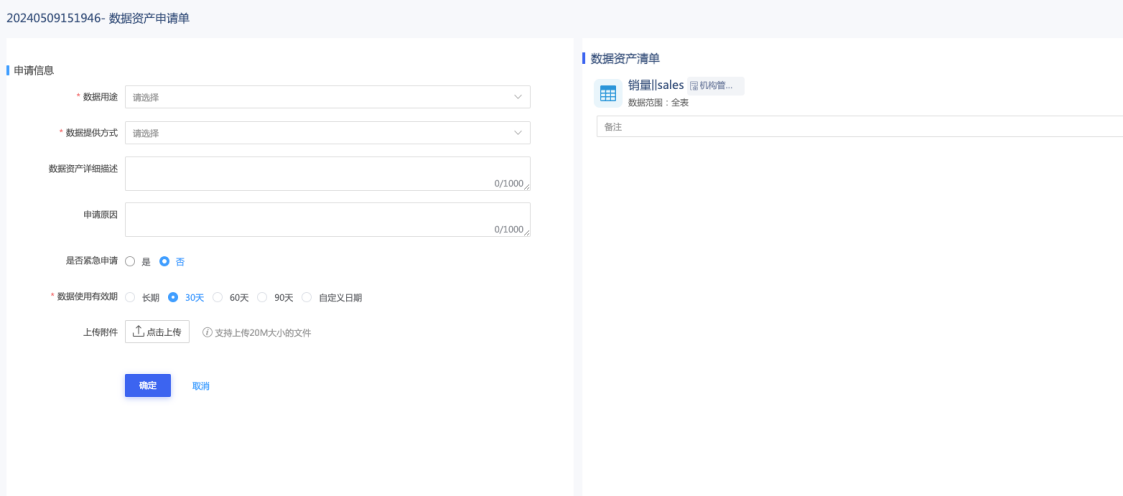Click the 申请信息 section heading

point(34,70)
